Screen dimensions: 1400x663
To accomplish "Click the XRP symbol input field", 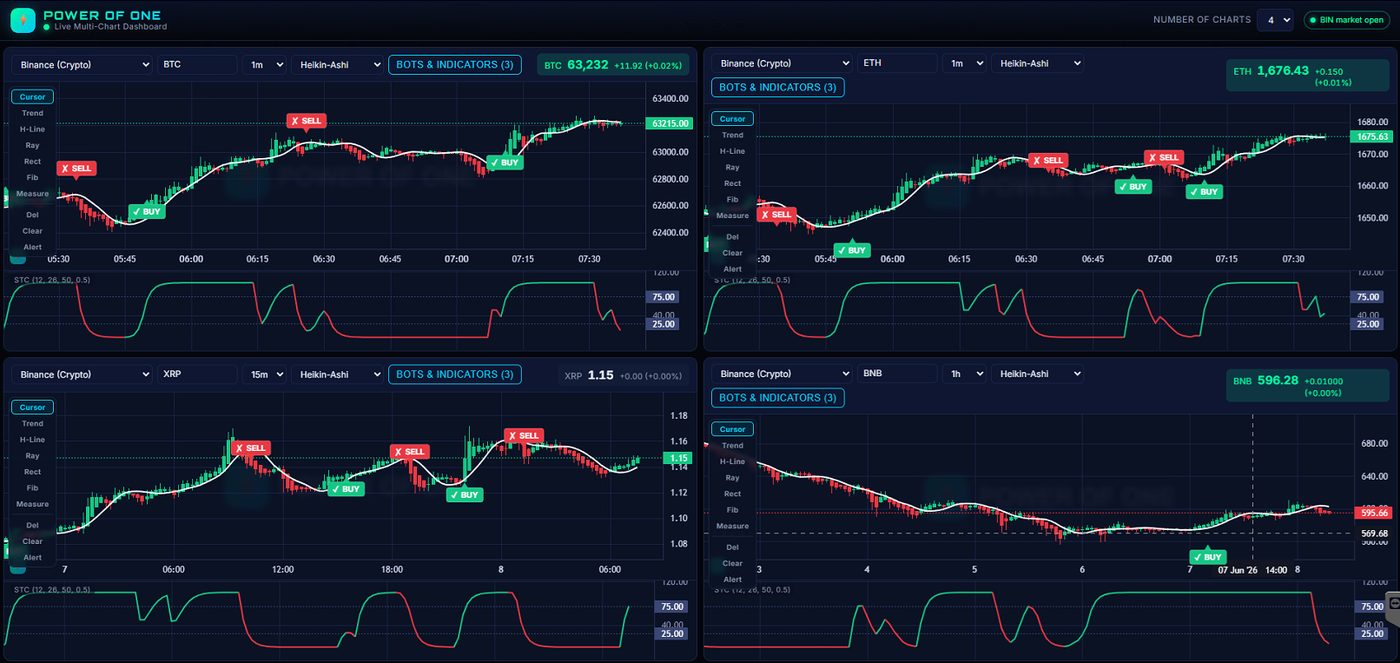I will pos(197,375).
